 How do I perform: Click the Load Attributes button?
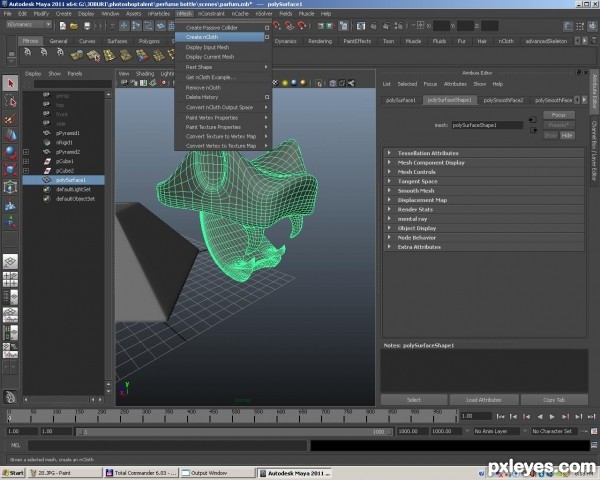coord(484,400)
